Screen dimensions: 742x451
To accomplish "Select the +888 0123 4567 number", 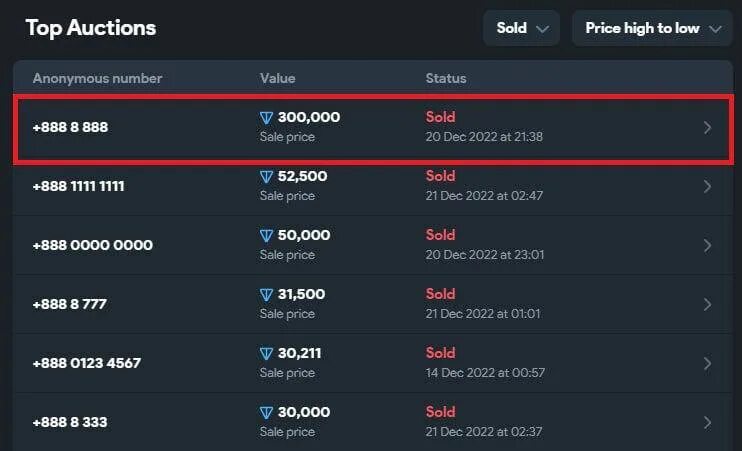I will (87, 363).
